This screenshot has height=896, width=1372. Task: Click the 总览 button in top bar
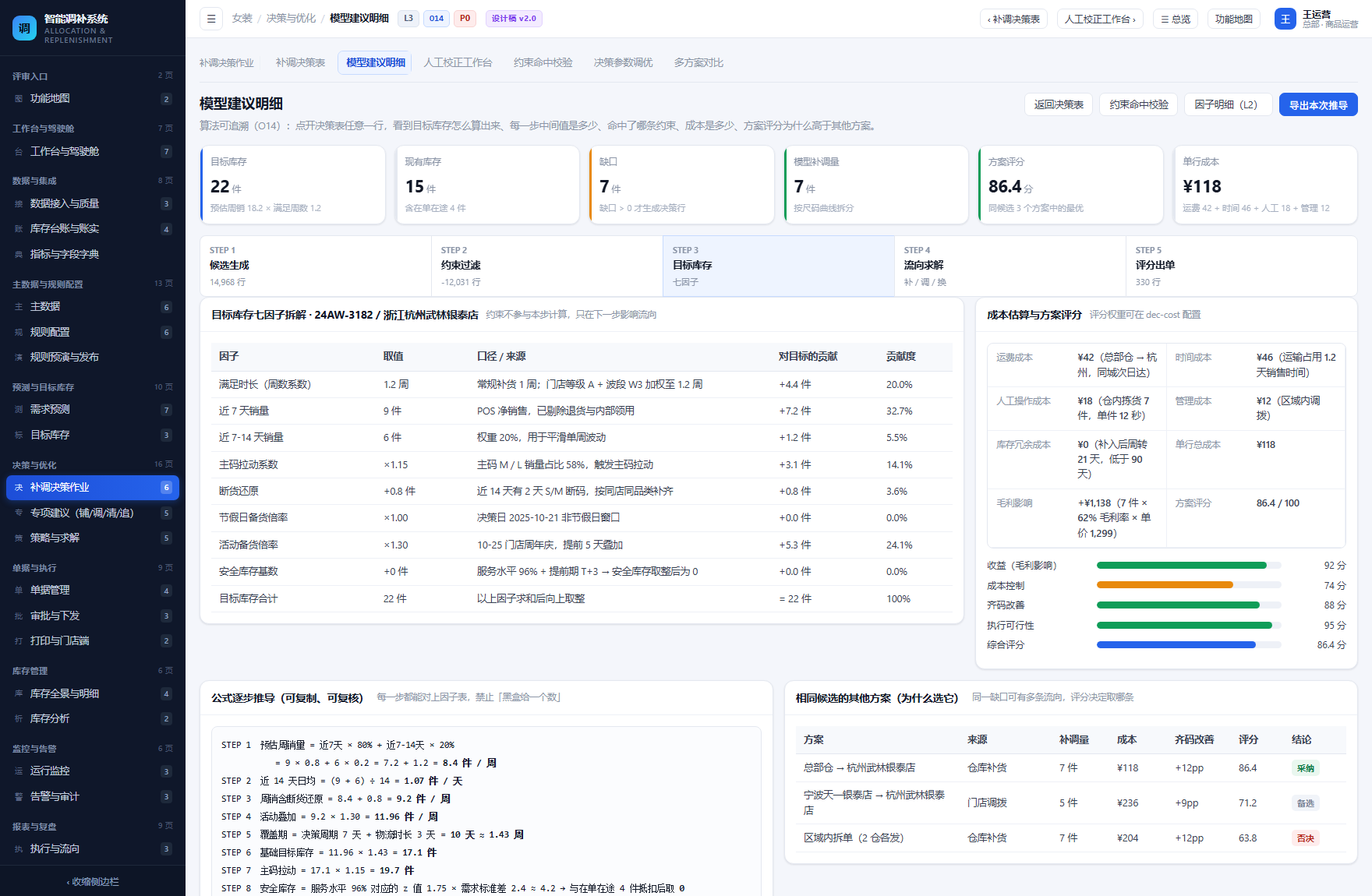click(x=1176, y=19)
